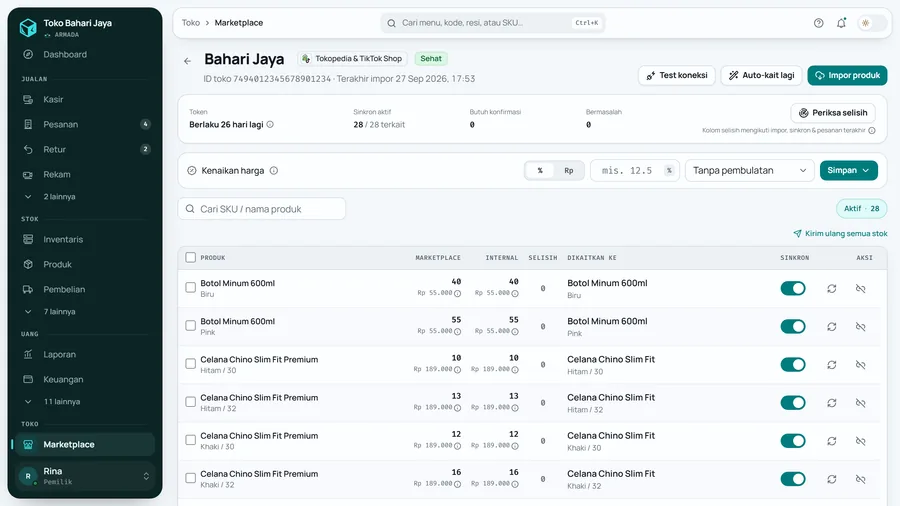Open the Tanpa pembulatan dropdown
The image size is (900, 506).
click(x=749, y=170)
